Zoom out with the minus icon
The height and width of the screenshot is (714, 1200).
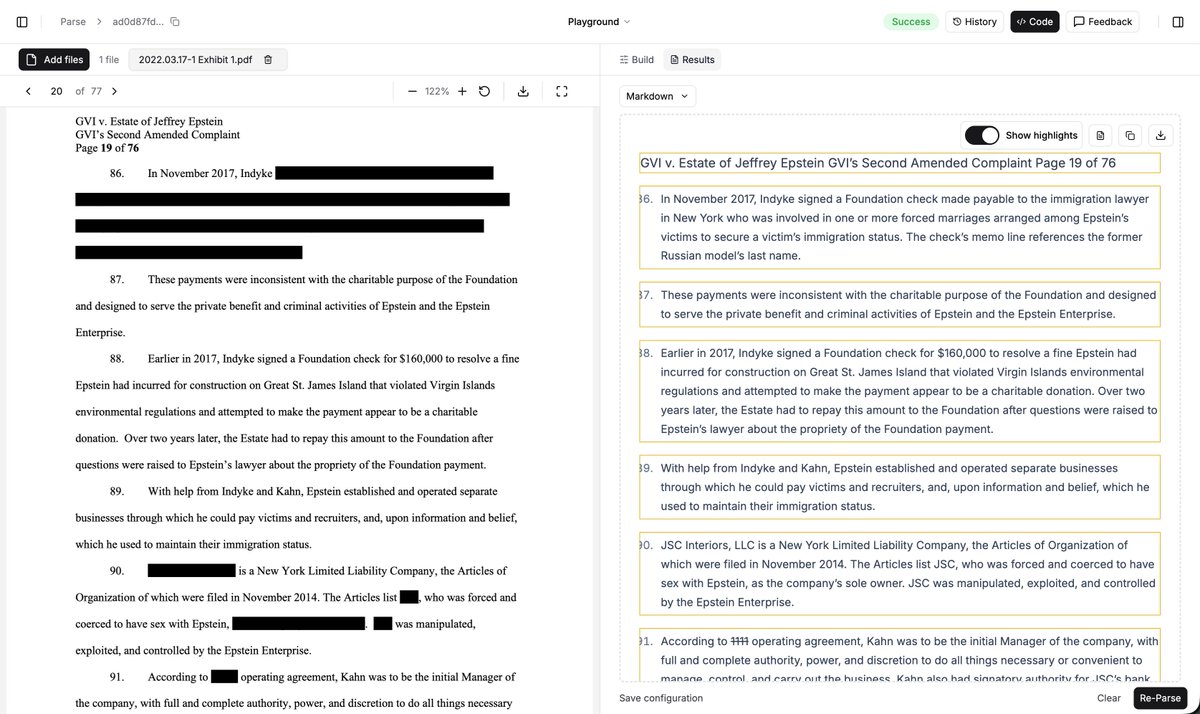point(412,91)
